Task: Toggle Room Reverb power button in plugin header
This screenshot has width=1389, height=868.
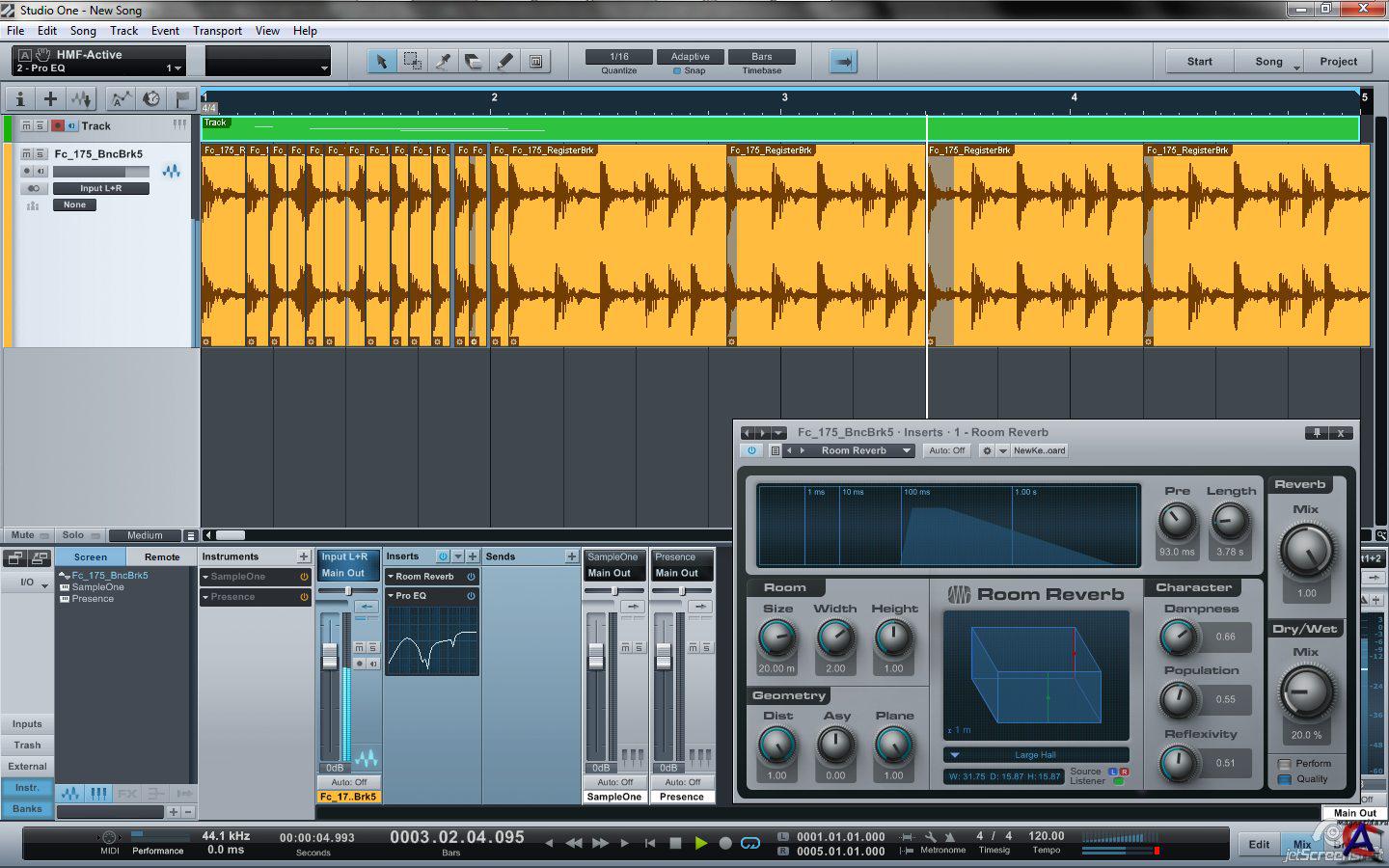Action: pyautogui.click(x=751, y=450)
